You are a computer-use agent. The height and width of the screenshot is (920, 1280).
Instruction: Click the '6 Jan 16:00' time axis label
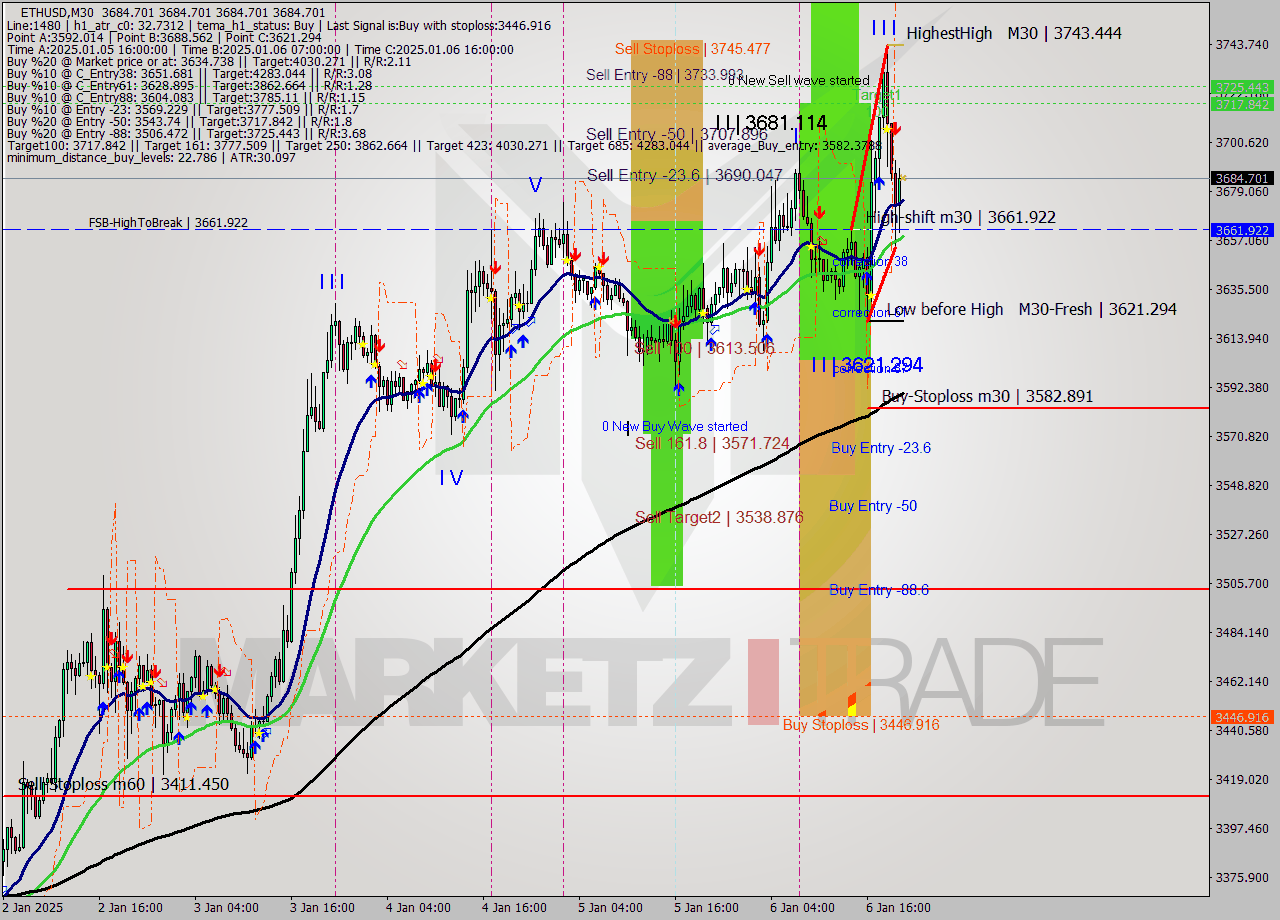pyautogui.click(x=898, y=908)
